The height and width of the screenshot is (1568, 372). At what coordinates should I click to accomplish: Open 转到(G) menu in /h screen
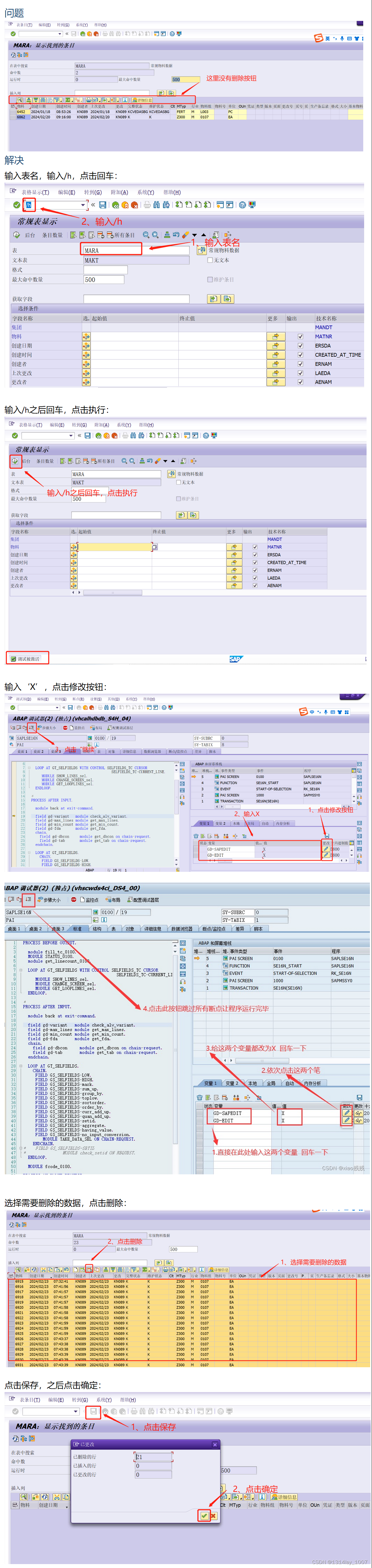pos(93,192)
